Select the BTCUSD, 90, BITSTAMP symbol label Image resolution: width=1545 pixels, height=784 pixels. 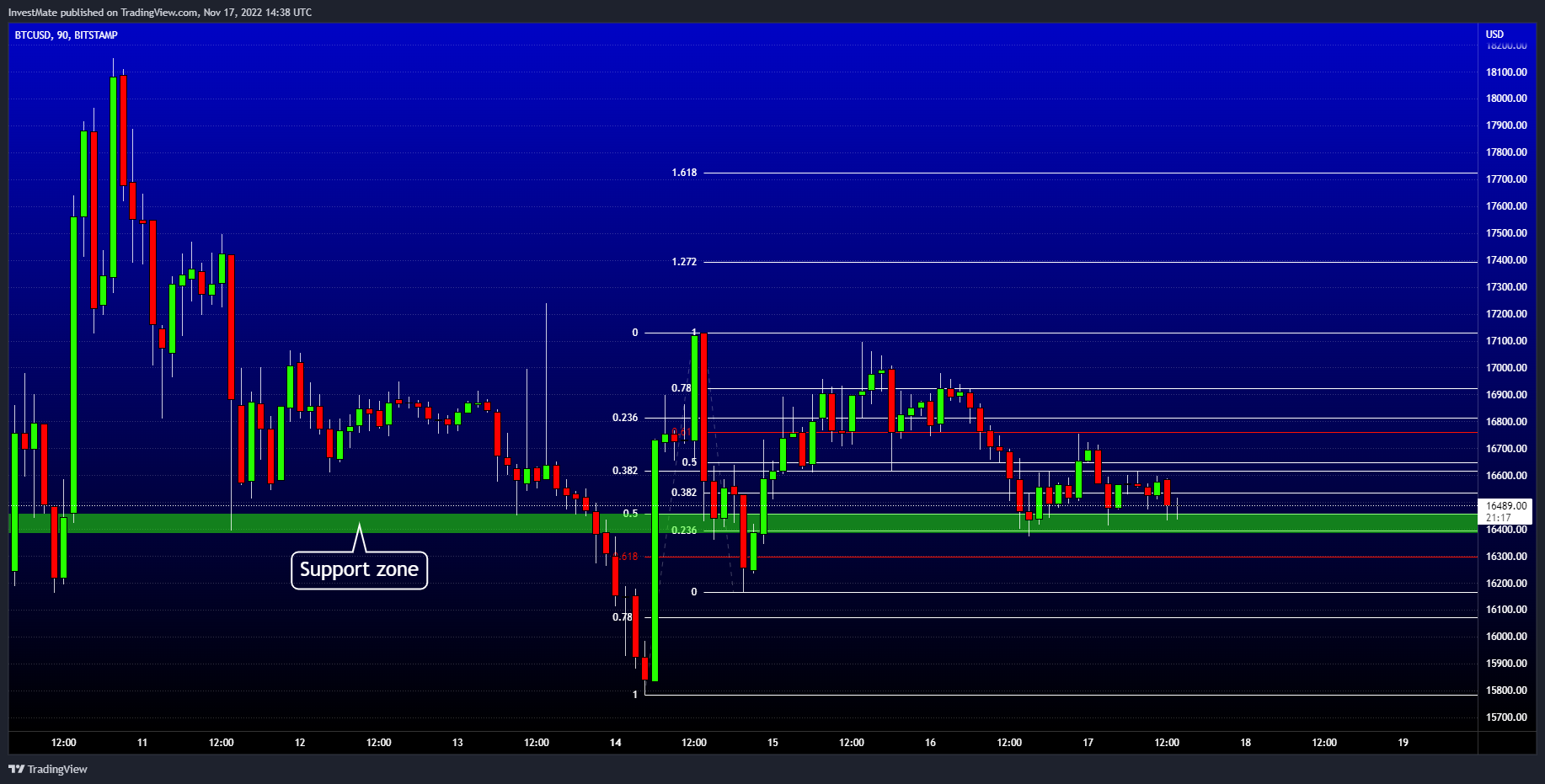(x=67, y=35)
